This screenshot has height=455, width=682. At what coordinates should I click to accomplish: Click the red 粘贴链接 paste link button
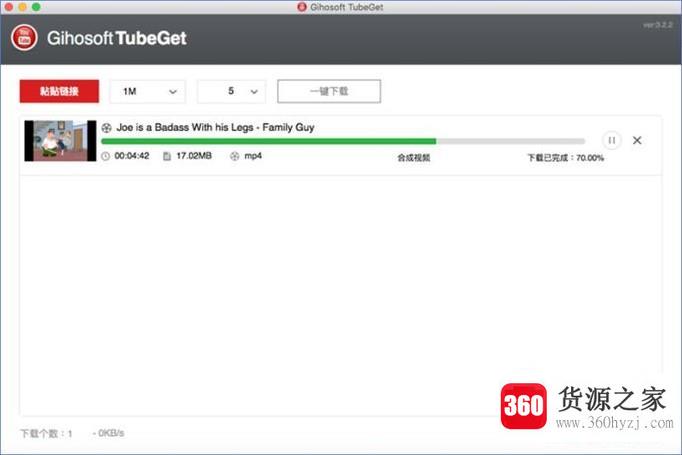59,91
